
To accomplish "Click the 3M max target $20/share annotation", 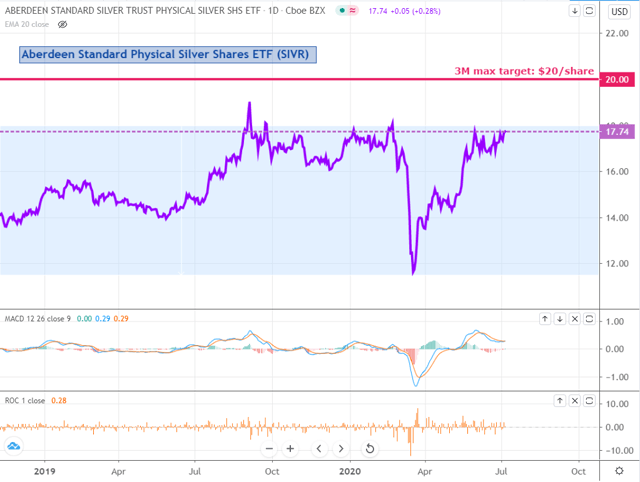I will [524, 71].
